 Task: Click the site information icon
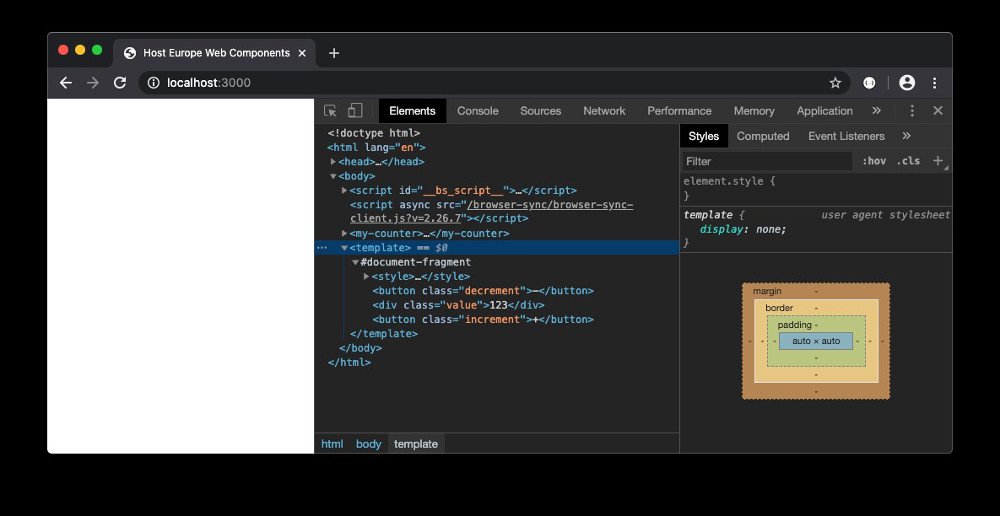click(154, 83)
